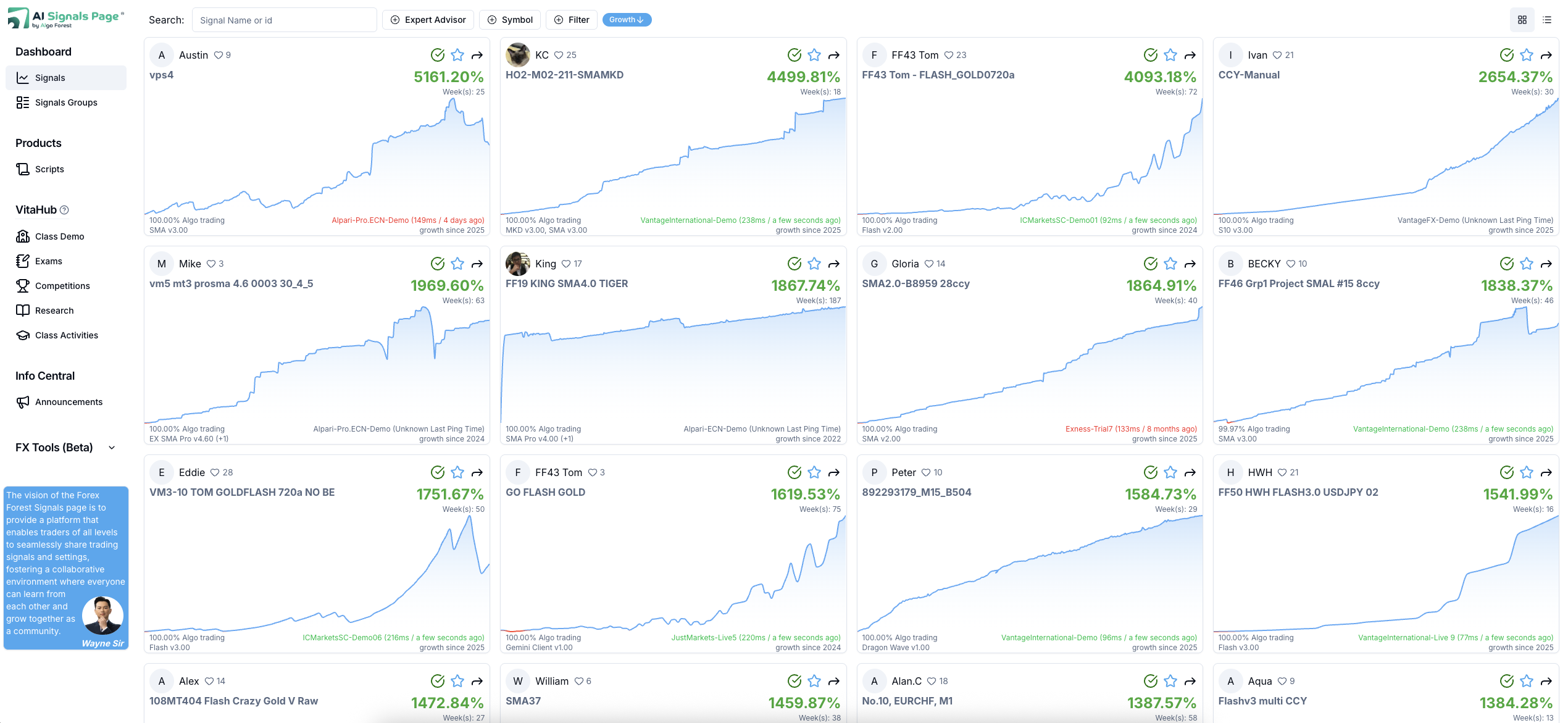Image resolution: width=1568 pixels, height=723 pixels.
Task: Select the grid view icon
Action: point(1522,20)
